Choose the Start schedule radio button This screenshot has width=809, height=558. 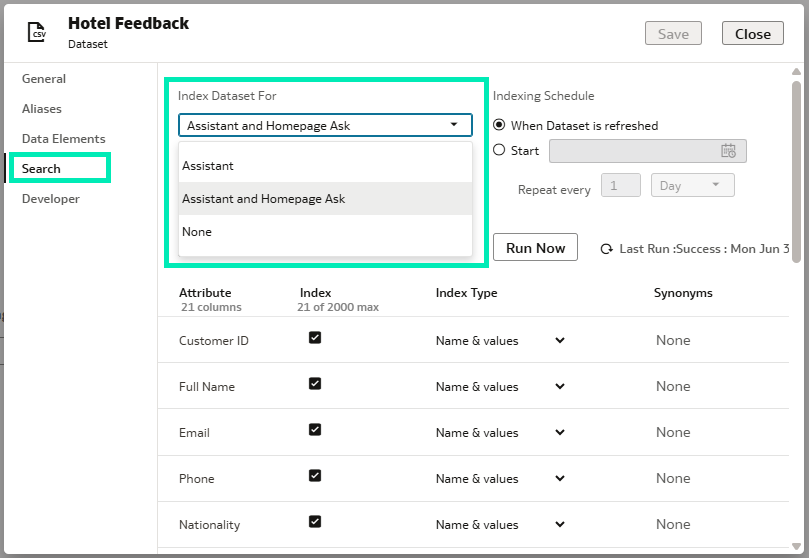[500, 151]
